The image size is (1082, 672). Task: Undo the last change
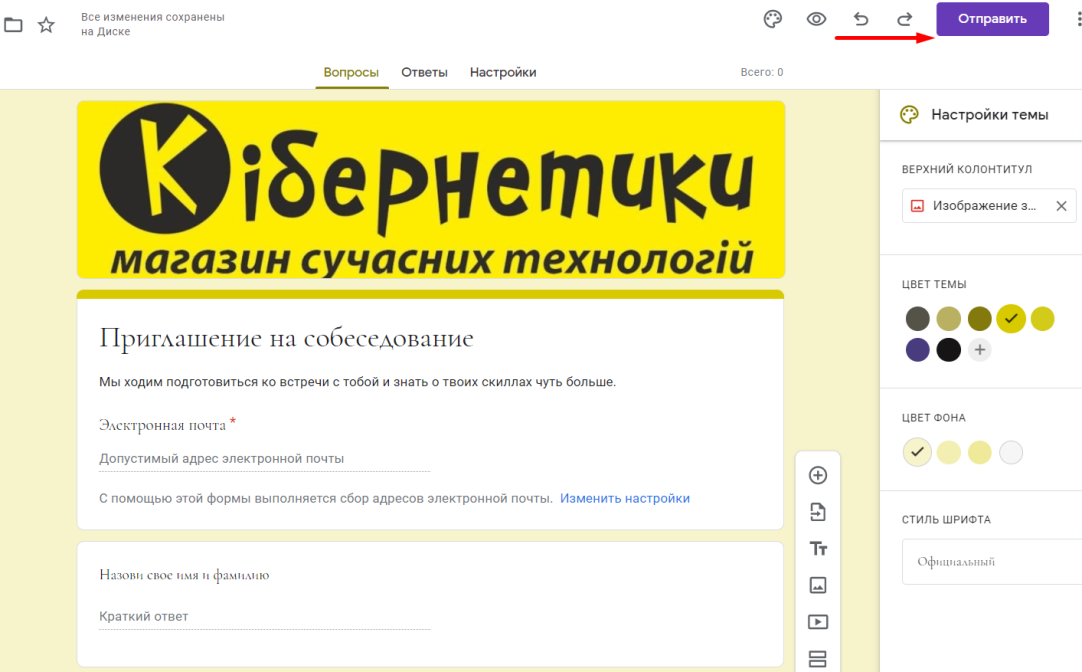coord(860,19)
